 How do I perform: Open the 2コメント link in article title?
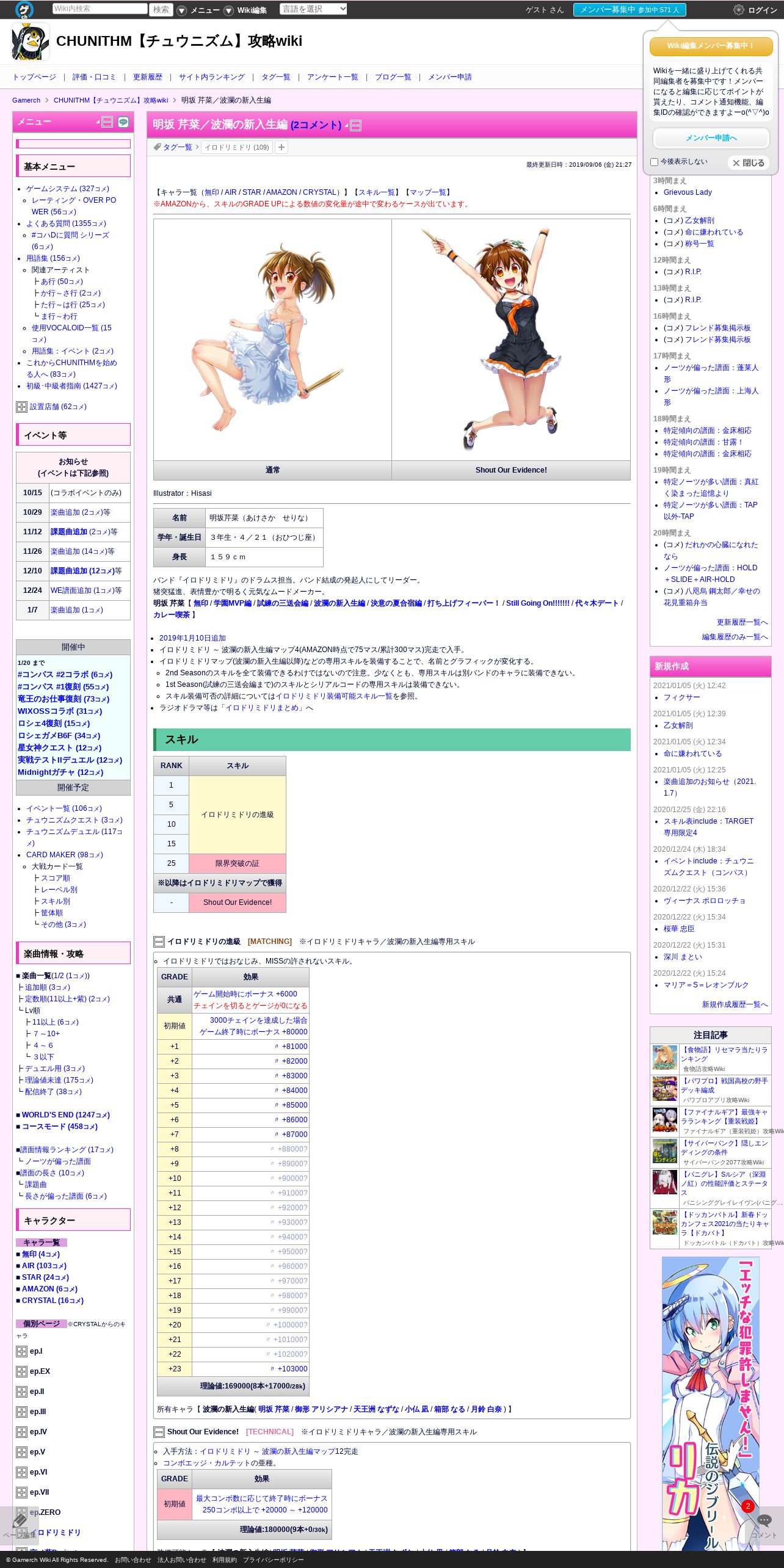(316, 125)
